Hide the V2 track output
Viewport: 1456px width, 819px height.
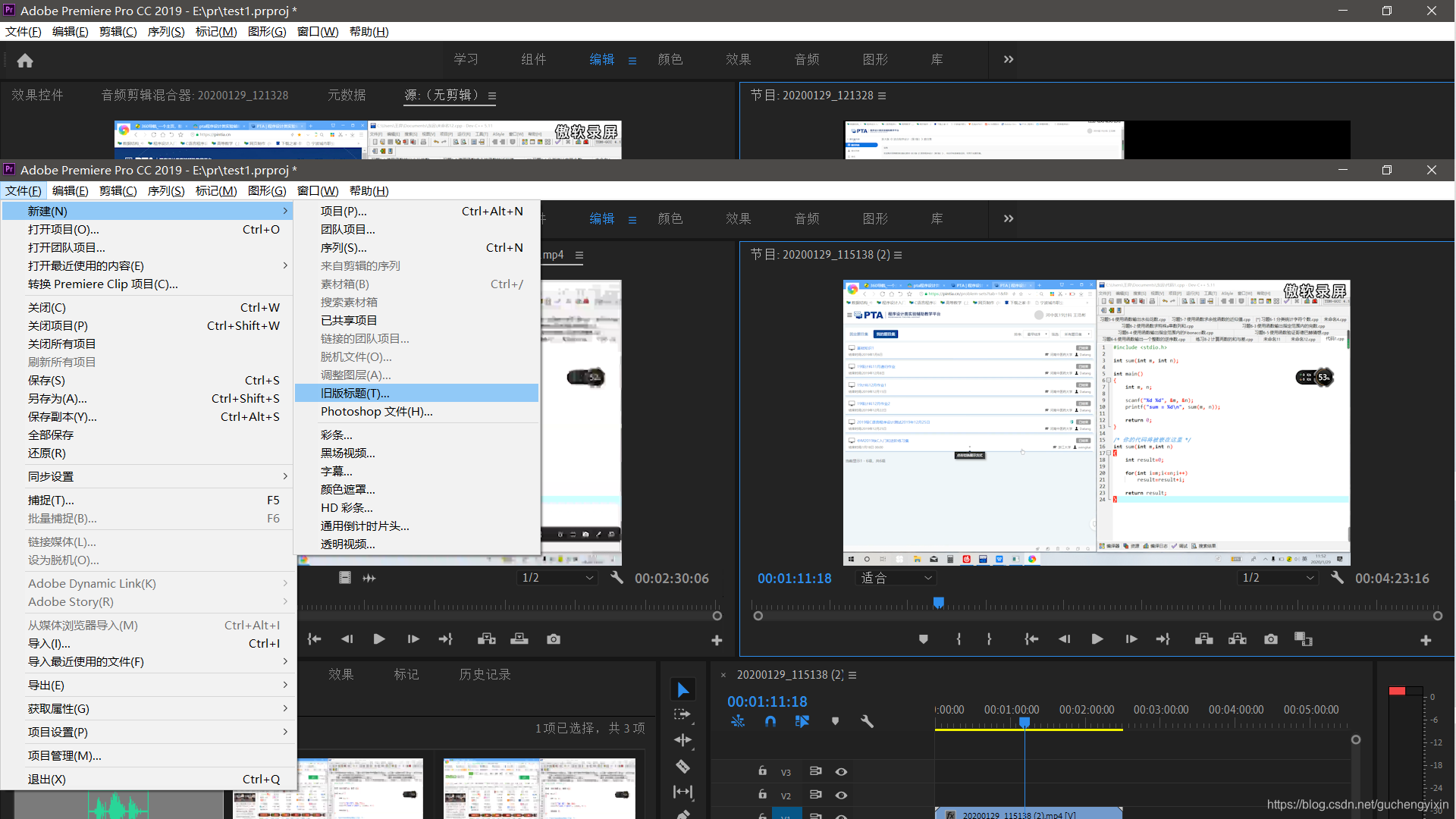click(841, 795)
